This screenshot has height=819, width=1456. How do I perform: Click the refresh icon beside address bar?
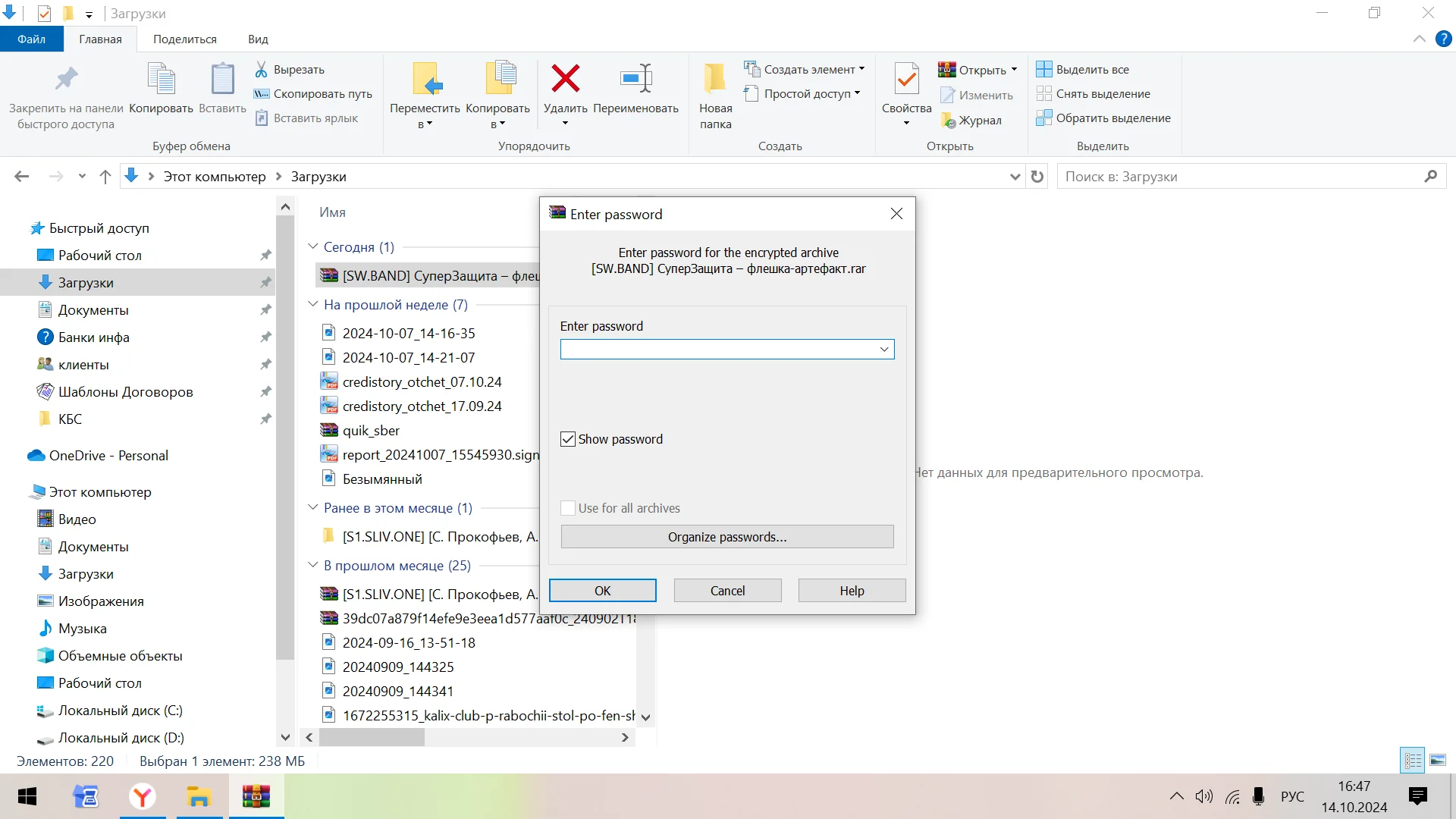click(x=1037, y=177)
